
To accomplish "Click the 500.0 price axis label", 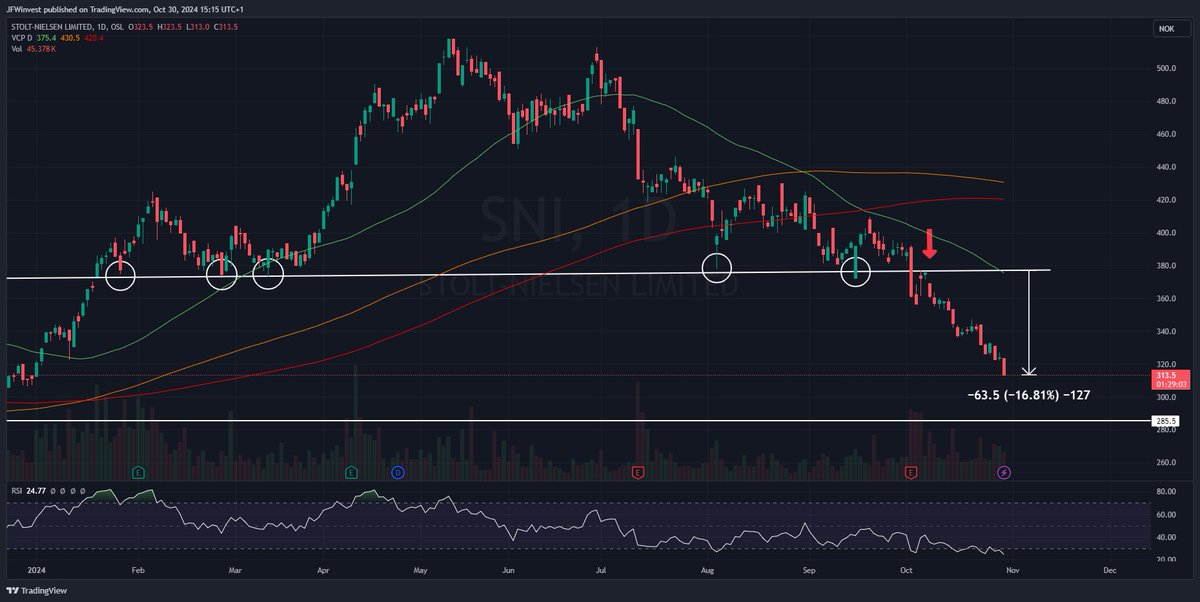I will pyautogui.click(x=1166, y=69).
